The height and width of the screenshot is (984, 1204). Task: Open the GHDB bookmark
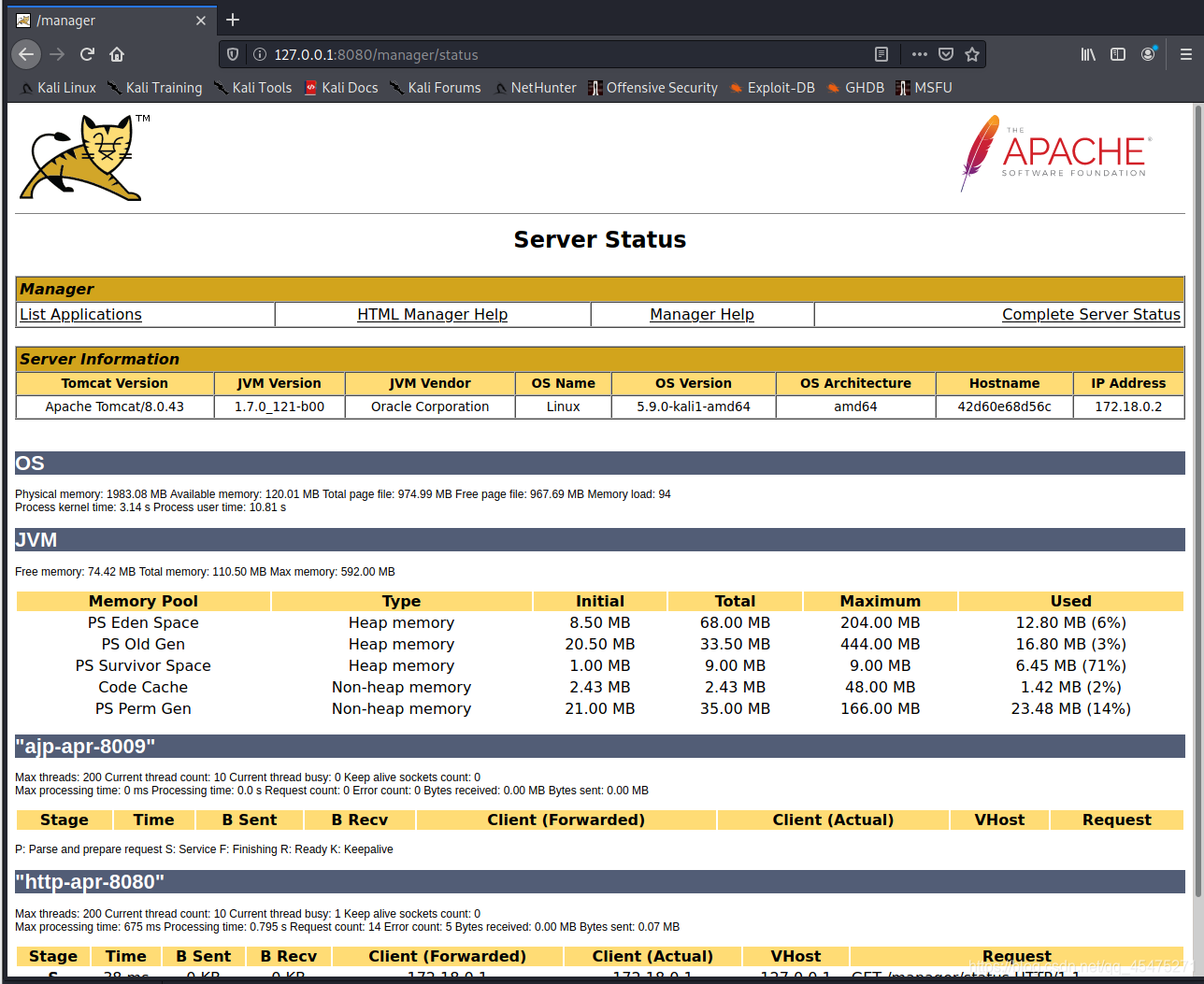(855, 88)
